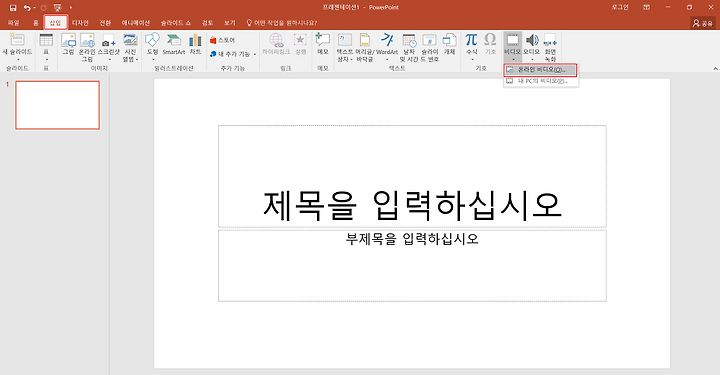Select the 삽입 (Insert) ribbon tab
Screen dimensions: 720x375
[56, 22]
